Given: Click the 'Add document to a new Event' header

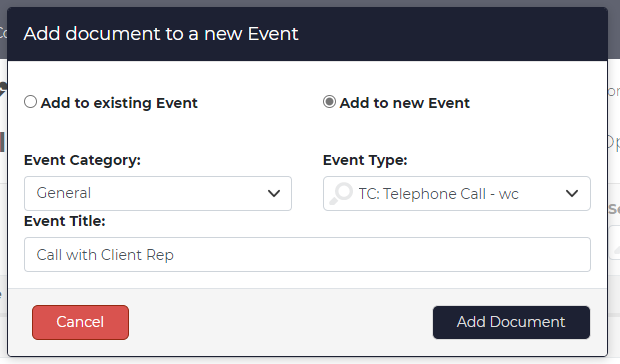Looking at the screenshot, I should tap(161, 34).
